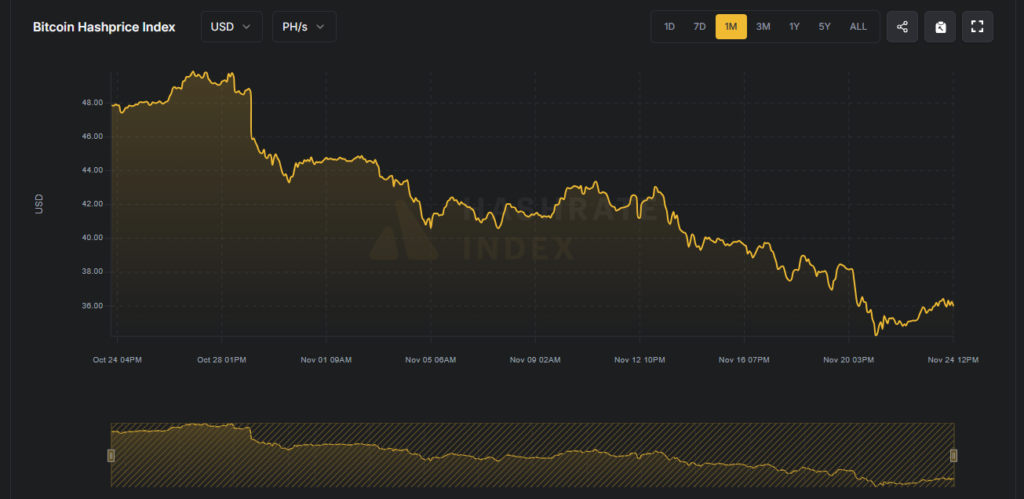
Task: Click the share chart icon
Action: (x=902, y=27)
